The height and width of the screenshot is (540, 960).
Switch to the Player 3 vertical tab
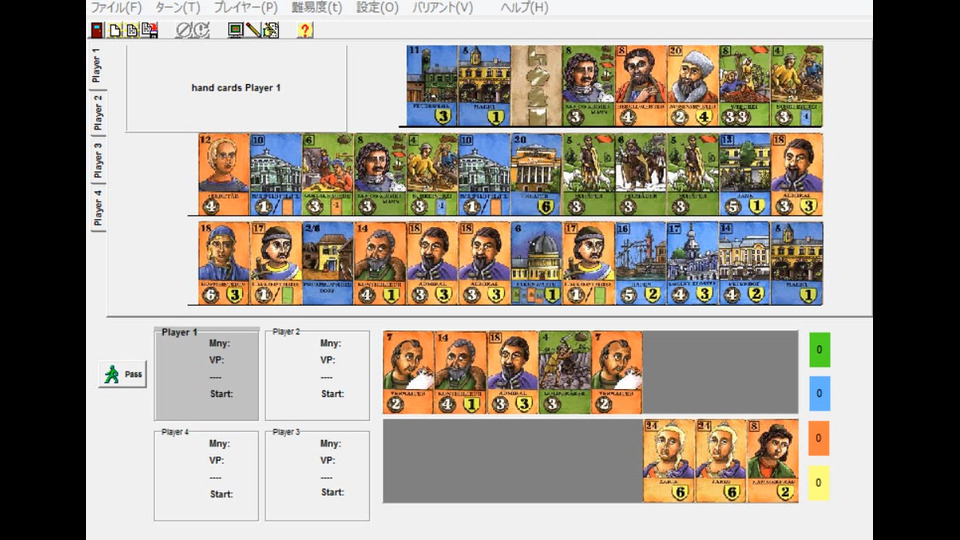click(x=97, y=160)
